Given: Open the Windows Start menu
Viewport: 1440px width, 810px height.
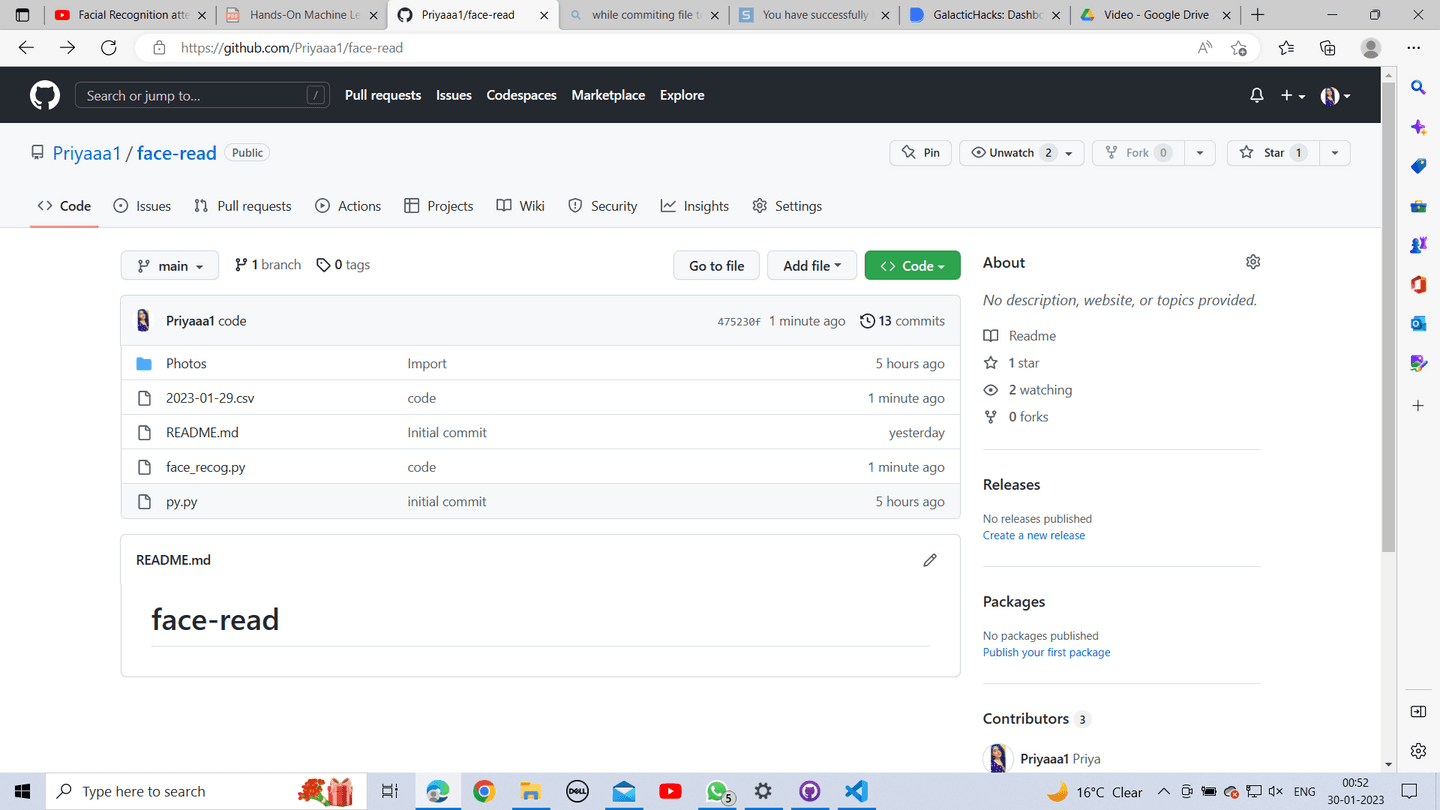Looking at the screenshot, I should pos(22,791).
